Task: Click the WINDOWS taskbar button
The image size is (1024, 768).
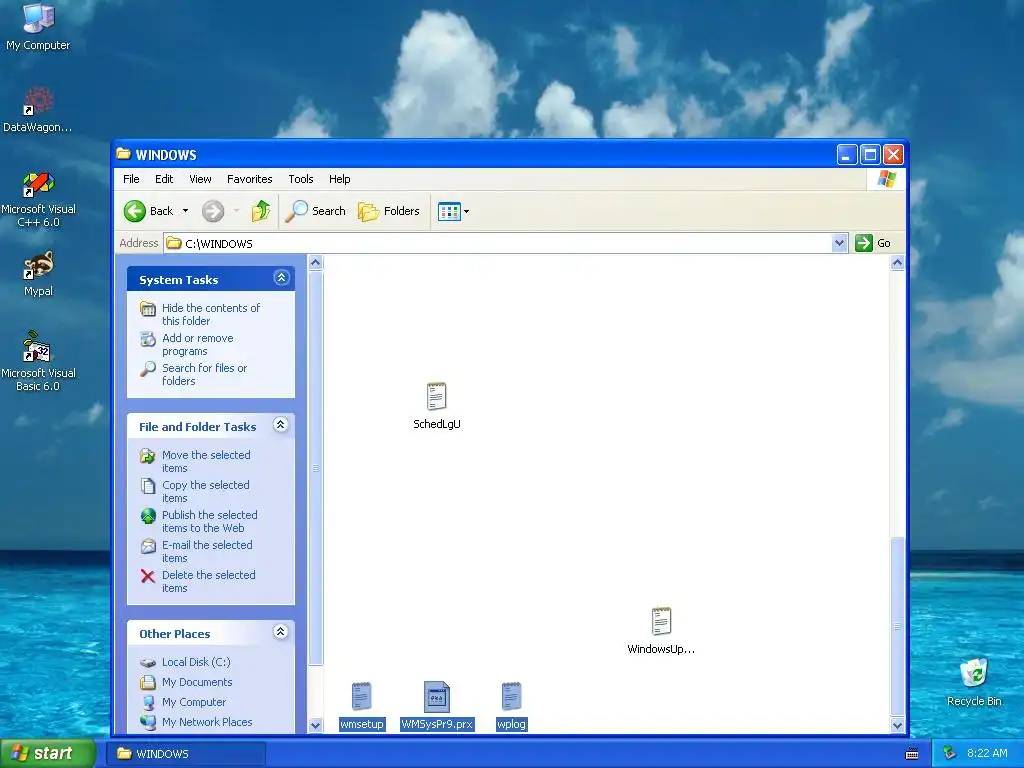Action: click(x=188, y=754)
